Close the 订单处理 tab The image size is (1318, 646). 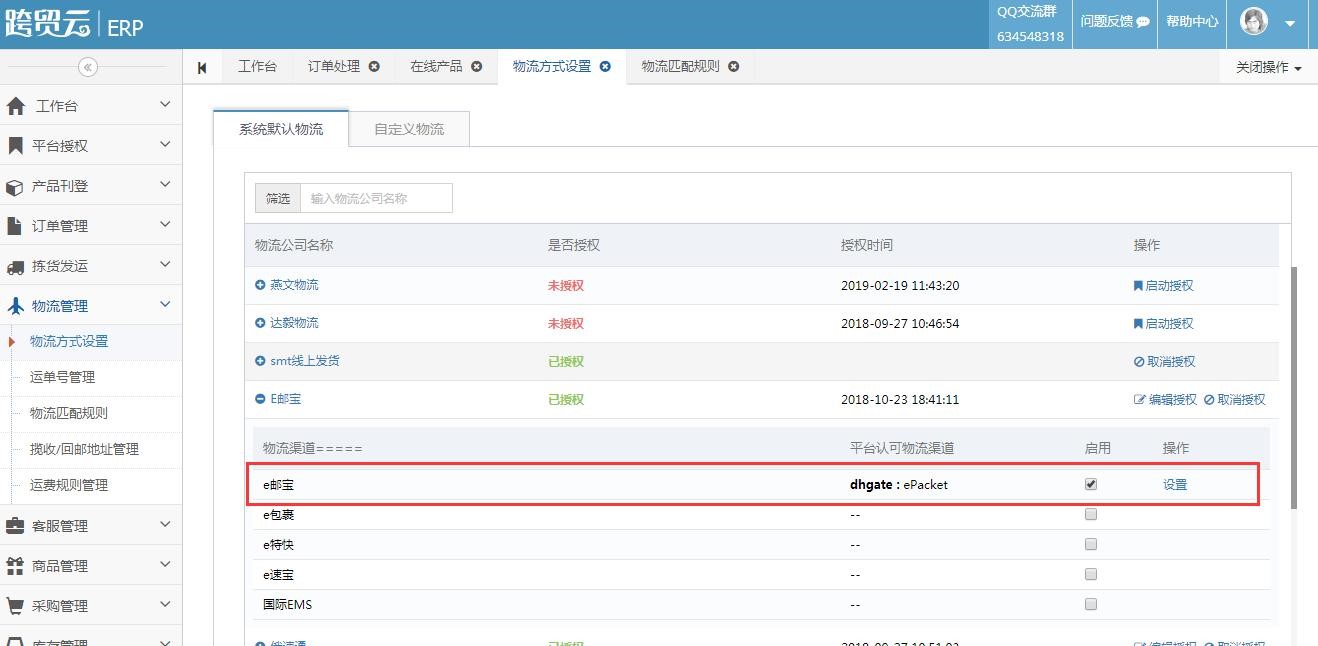pos(374,66)
